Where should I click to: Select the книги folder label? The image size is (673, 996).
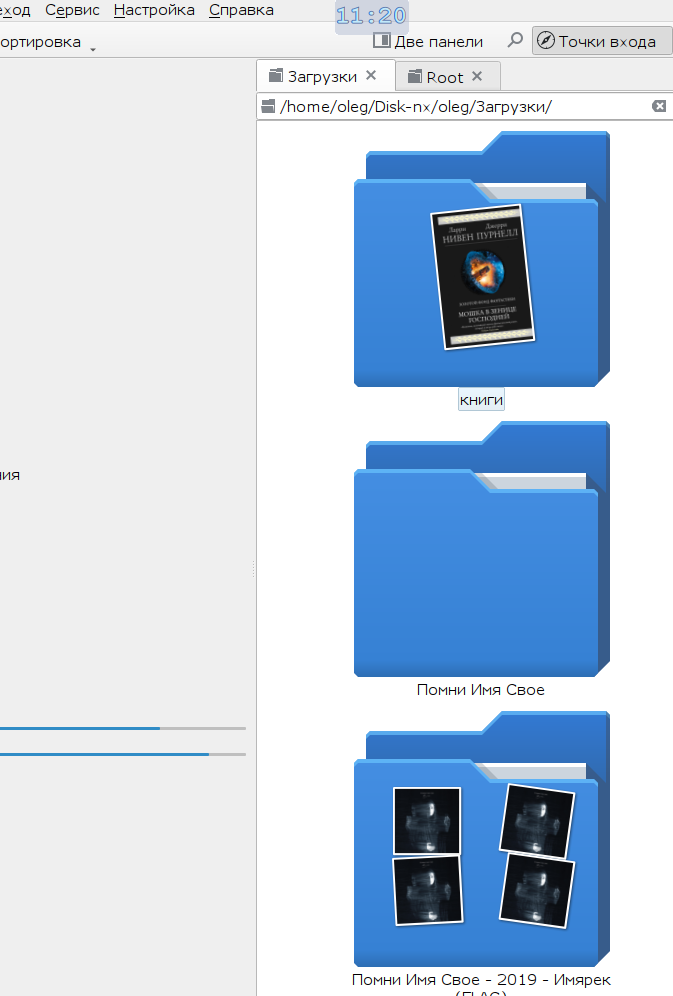click(x=481, y=400)
